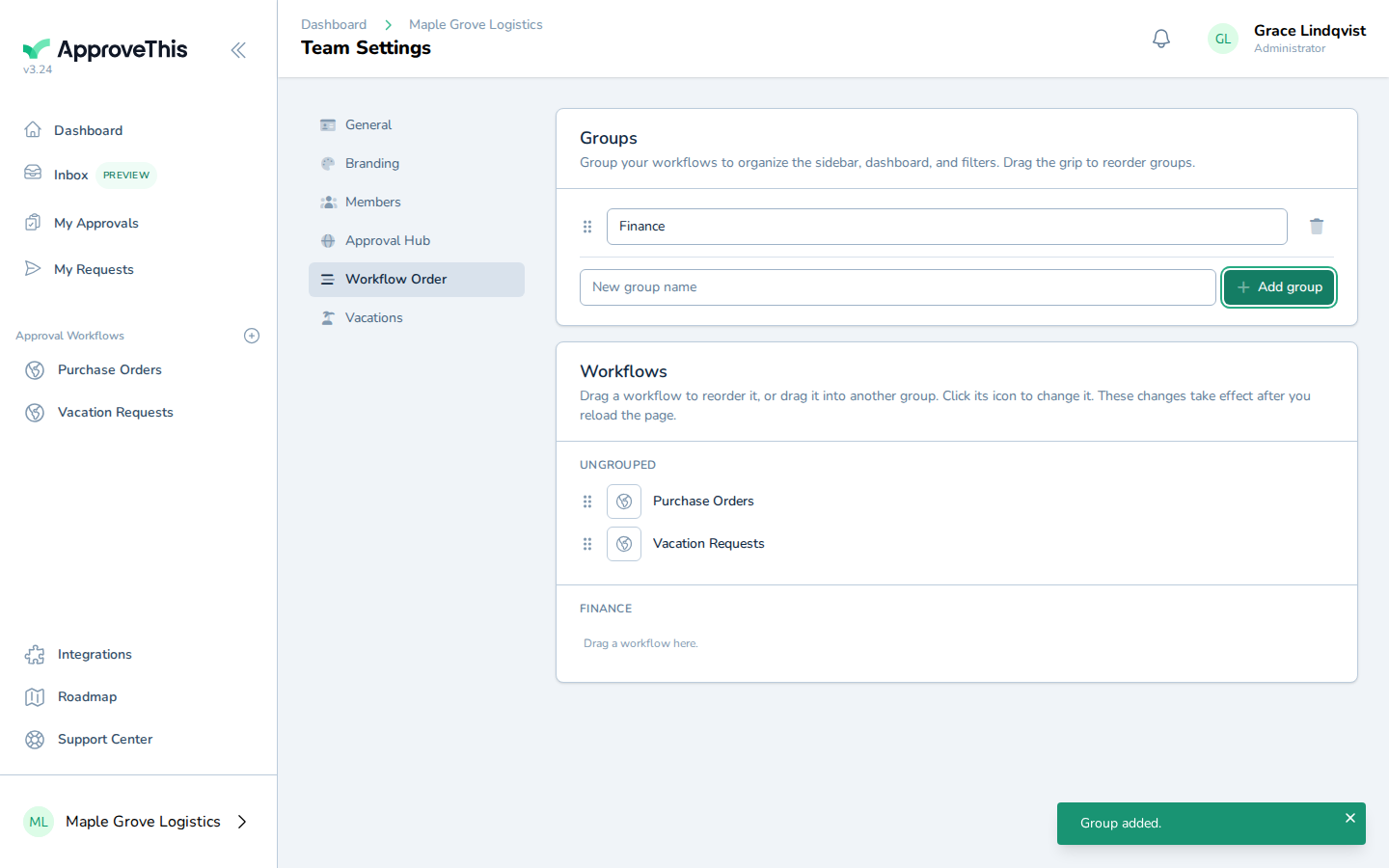Expand the Maple Grove Logistics team switcher chevron
The image size is (1389, 868).
242,822
